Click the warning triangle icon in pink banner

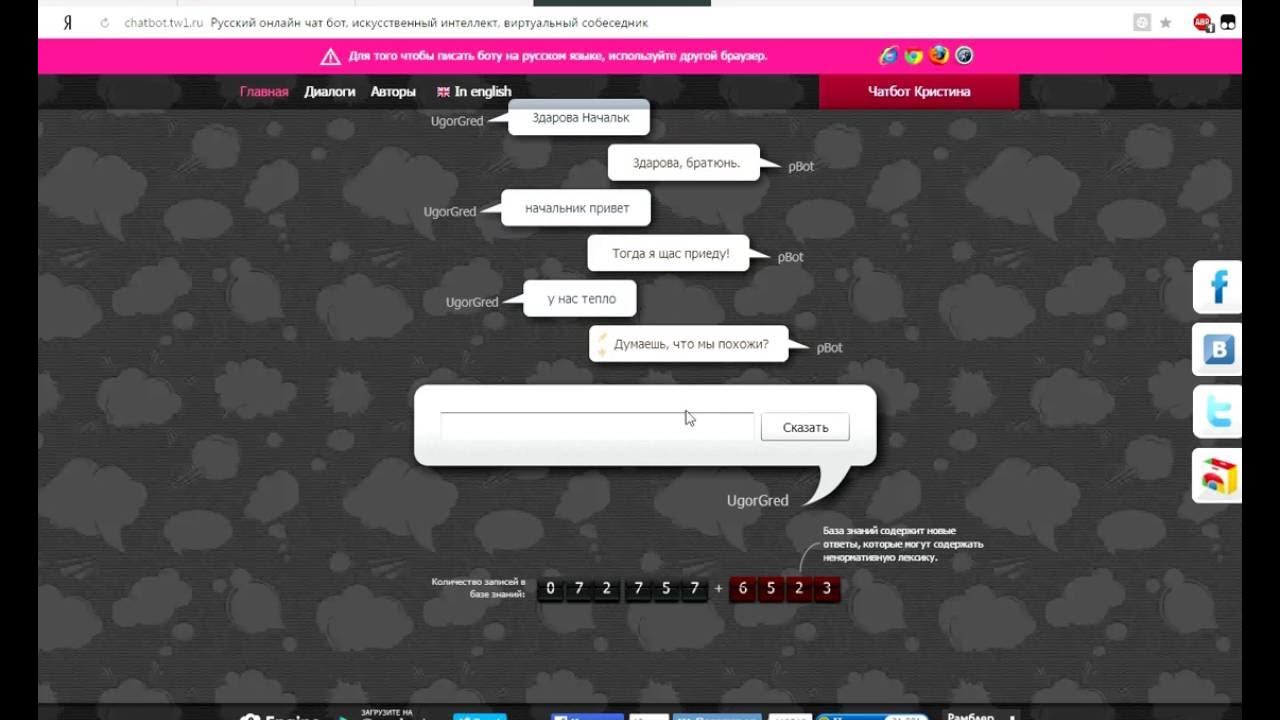coord(331,56)
